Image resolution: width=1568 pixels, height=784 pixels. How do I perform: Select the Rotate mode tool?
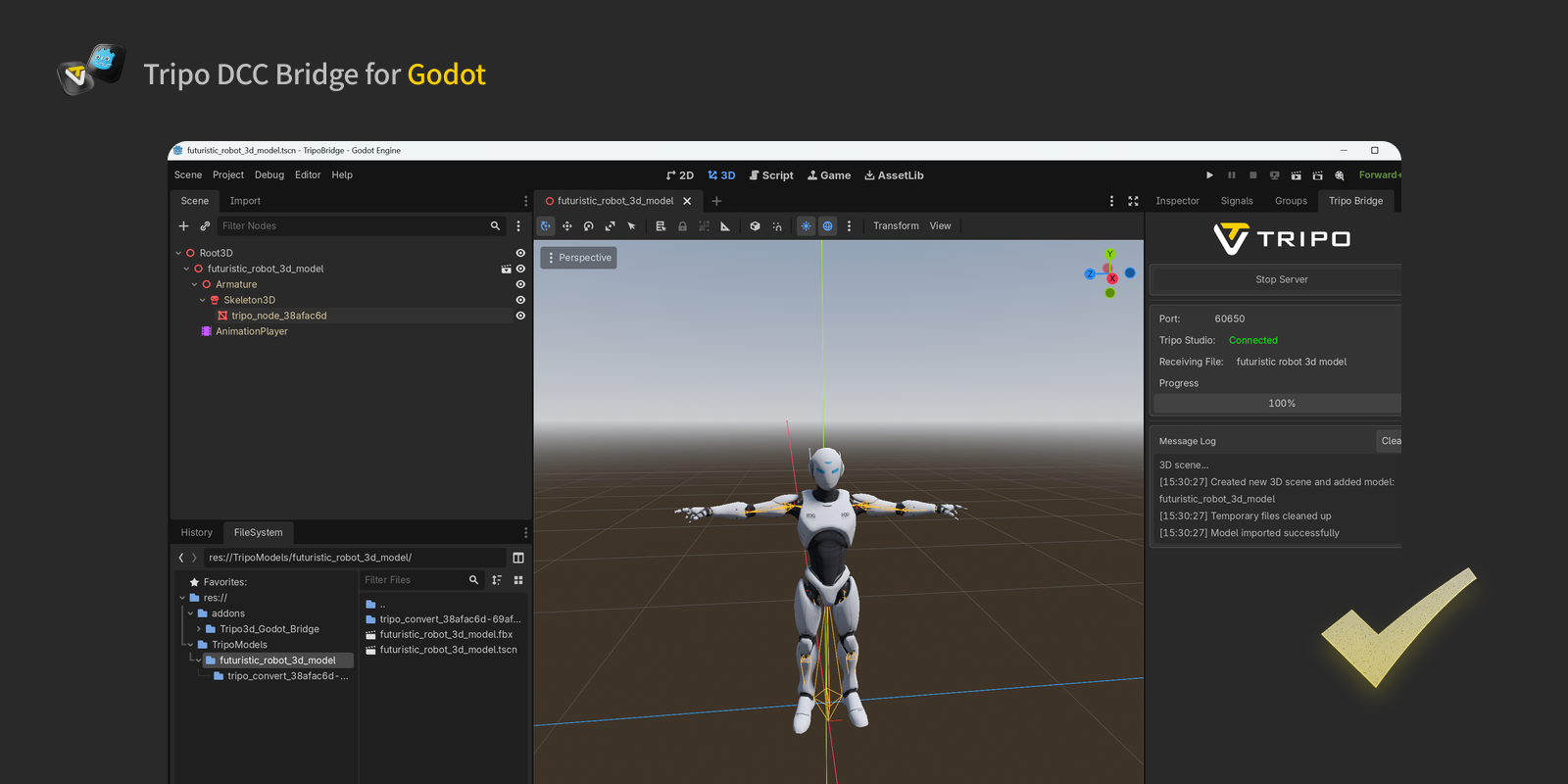588,226
